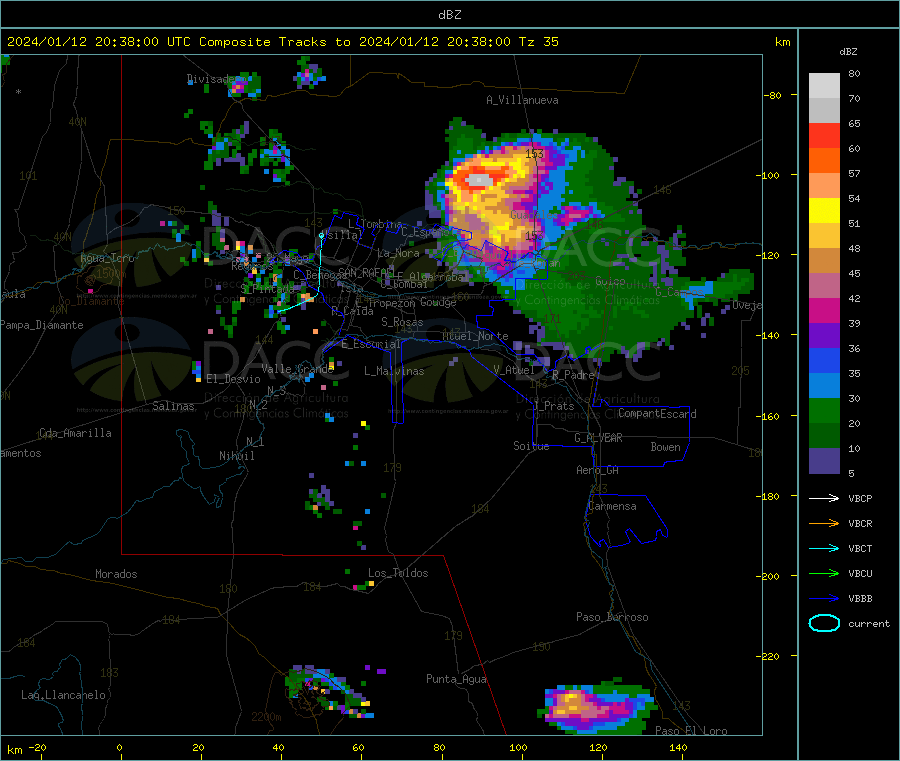Screen dimensions: 900x761
Task: Click the Pampa_Diamante map label
Action: (42, 325)
